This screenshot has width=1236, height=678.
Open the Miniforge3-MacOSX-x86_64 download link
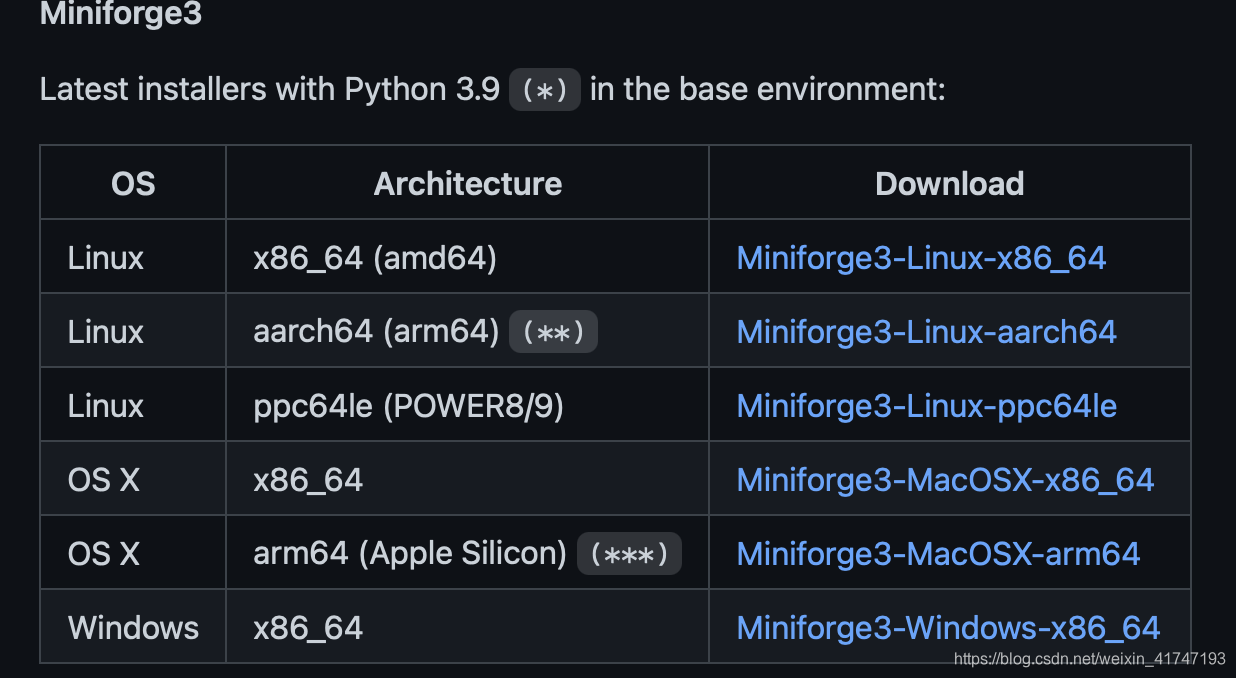pos(945,480)
